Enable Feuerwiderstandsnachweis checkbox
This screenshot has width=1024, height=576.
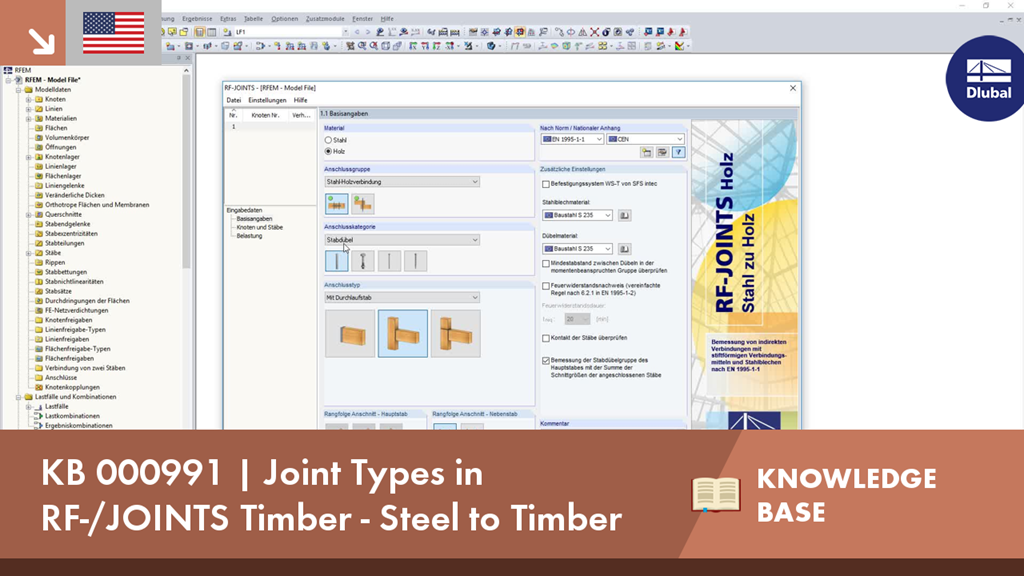(546, 286)
